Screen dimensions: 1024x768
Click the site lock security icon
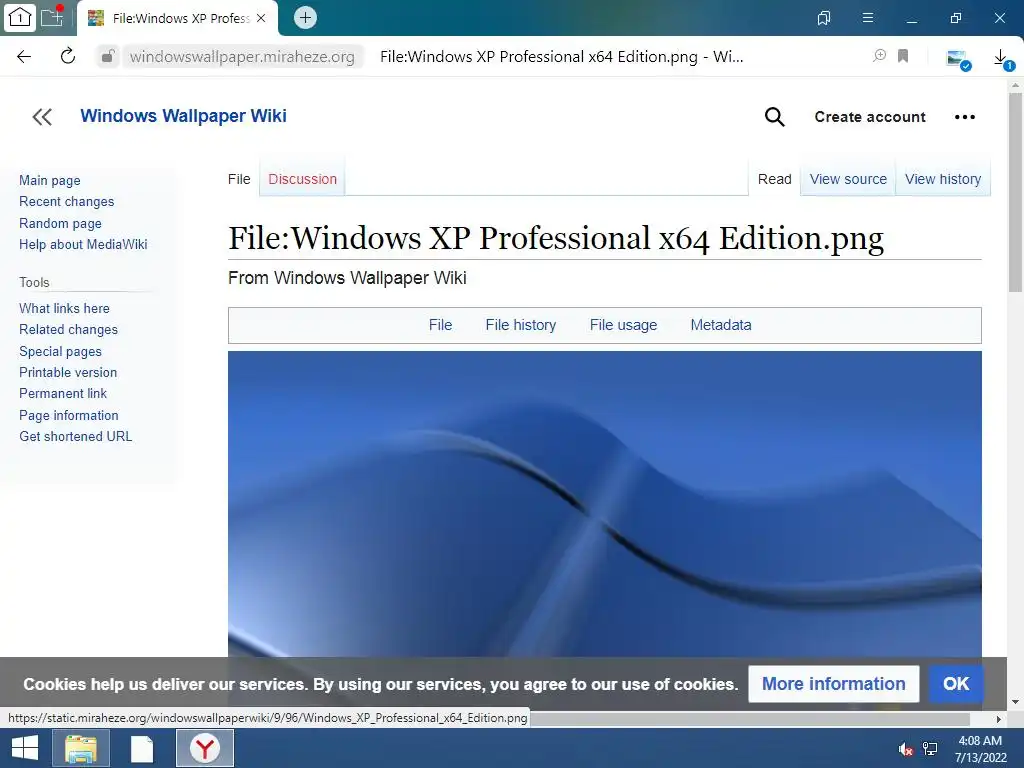108,57
